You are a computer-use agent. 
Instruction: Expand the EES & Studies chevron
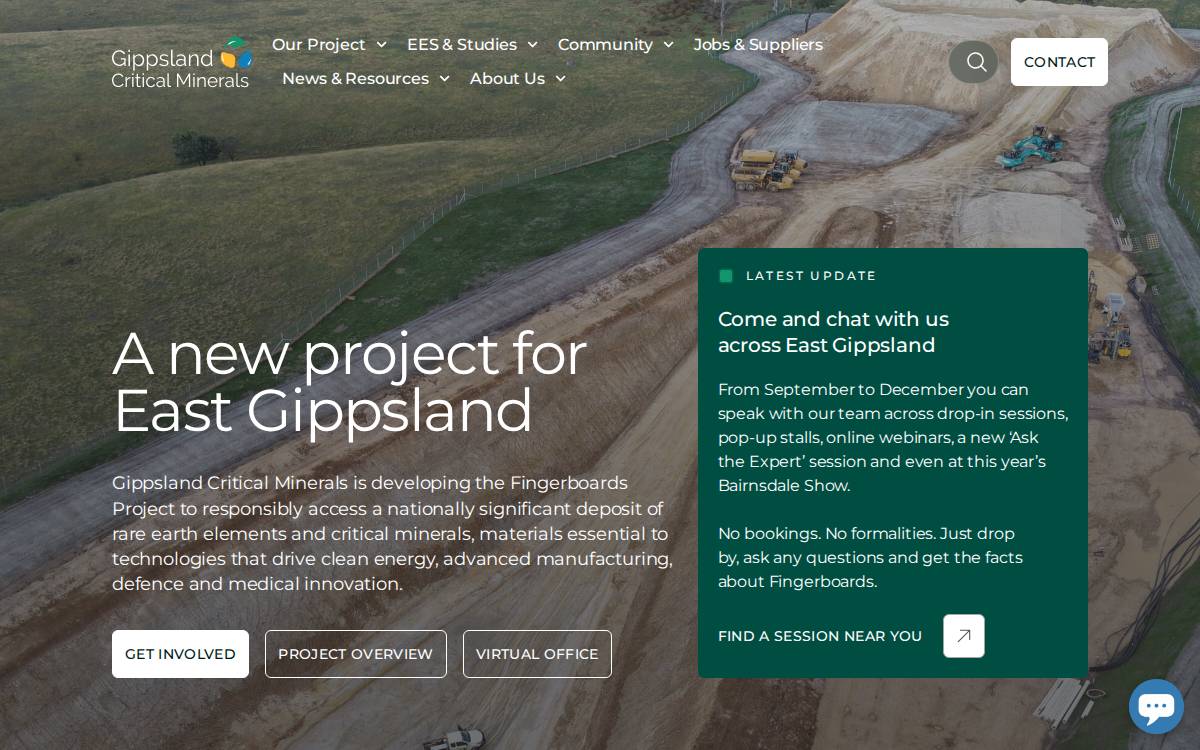pyautogui.click(x=532, y=45)
